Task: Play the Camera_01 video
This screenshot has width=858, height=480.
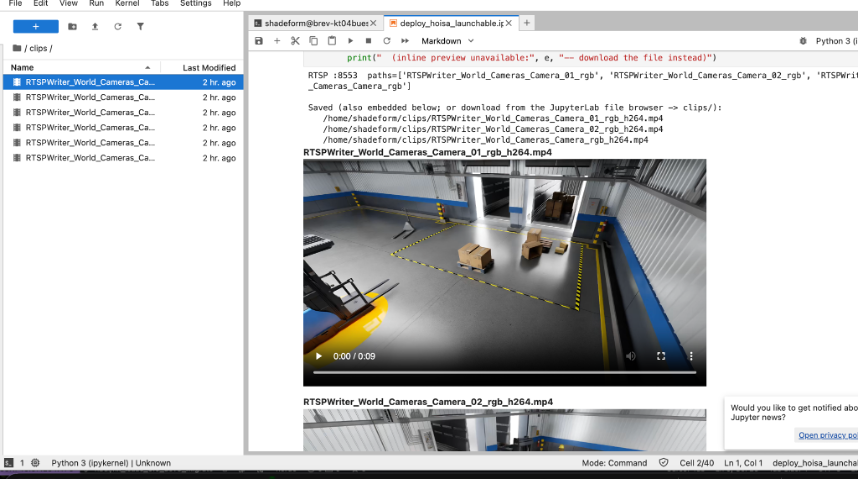Action: pos(318,356)
